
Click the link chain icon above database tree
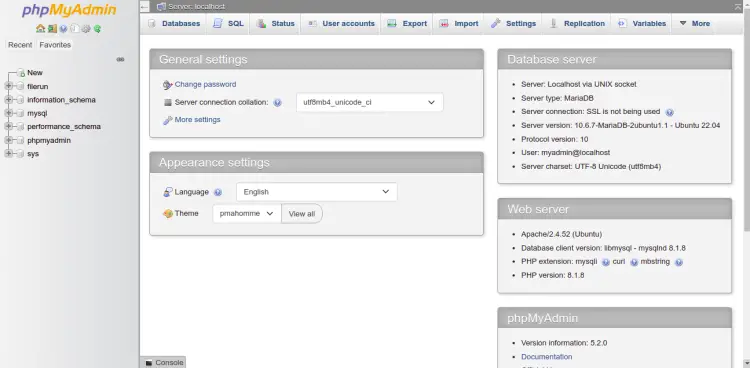[121, 59]
